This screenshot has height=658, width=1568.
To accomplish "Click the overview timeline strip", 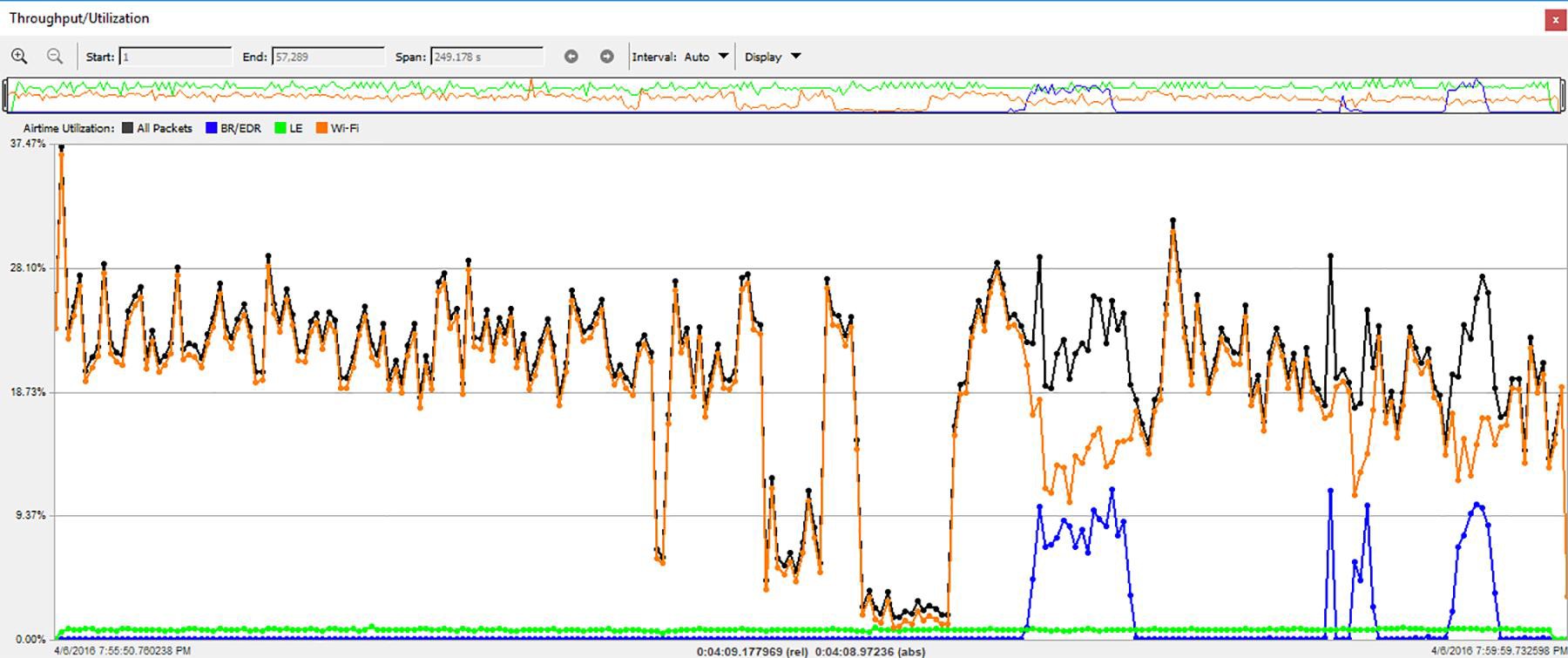I will [x=783, y=96].
